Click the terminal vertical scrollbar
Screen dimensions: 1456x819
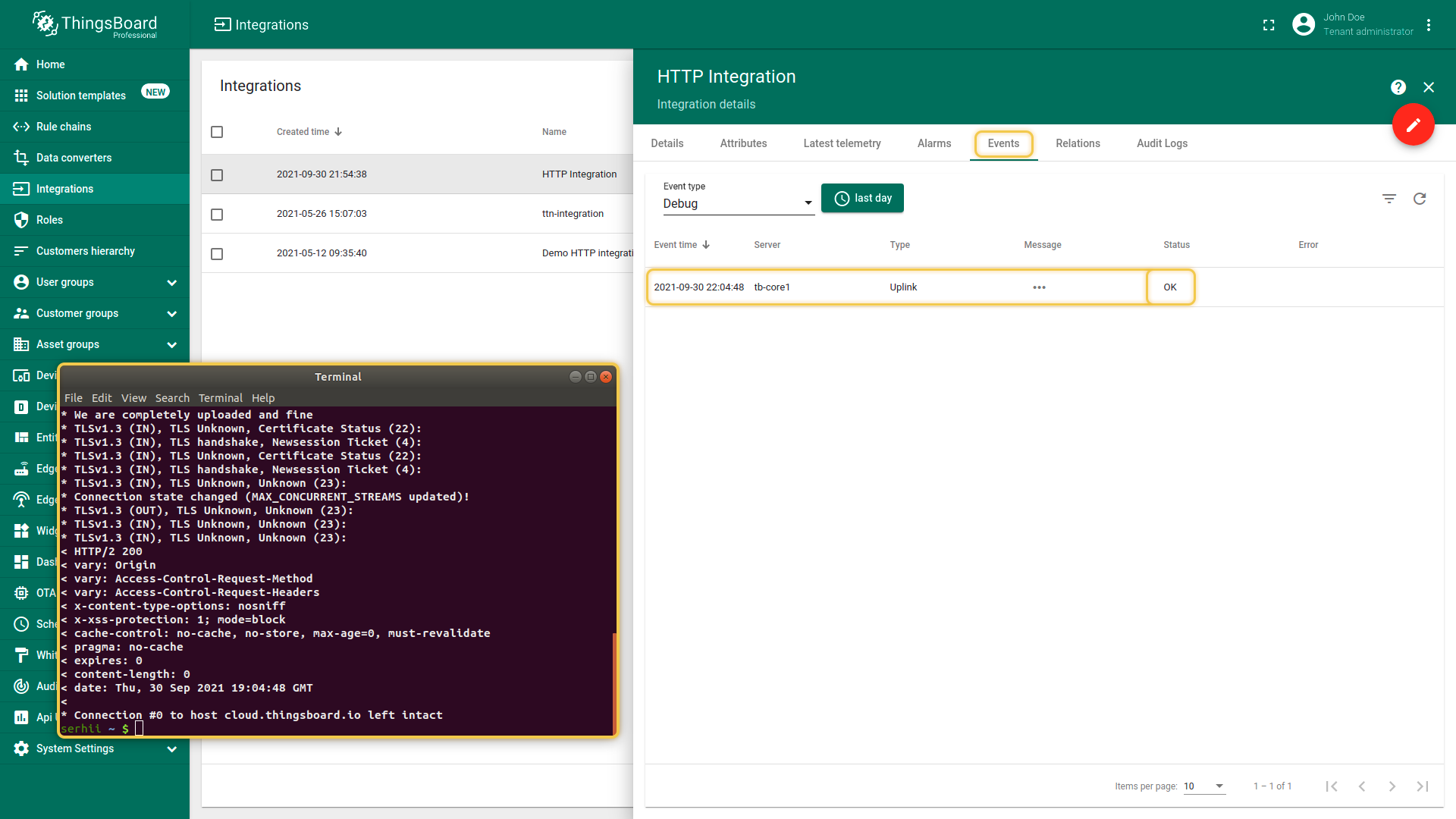(614, 682)
